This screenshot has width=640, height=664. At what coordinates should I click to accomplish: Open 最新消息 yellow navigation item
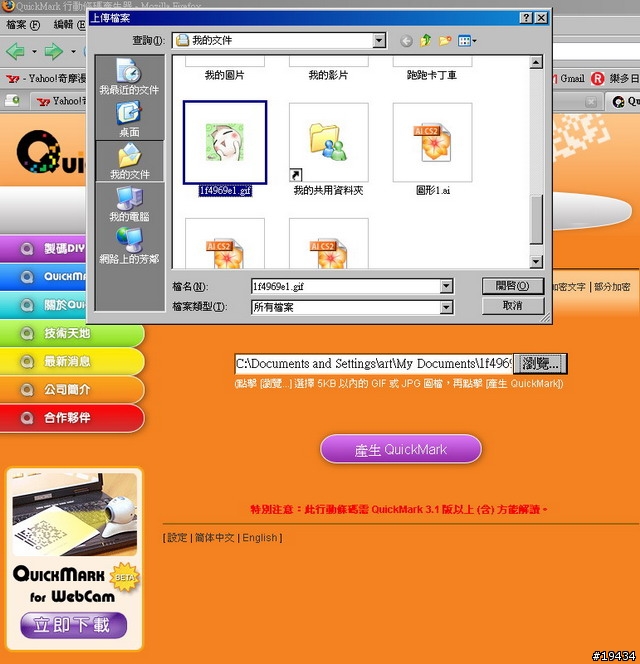pyautogui.click(x=72, y=361)
